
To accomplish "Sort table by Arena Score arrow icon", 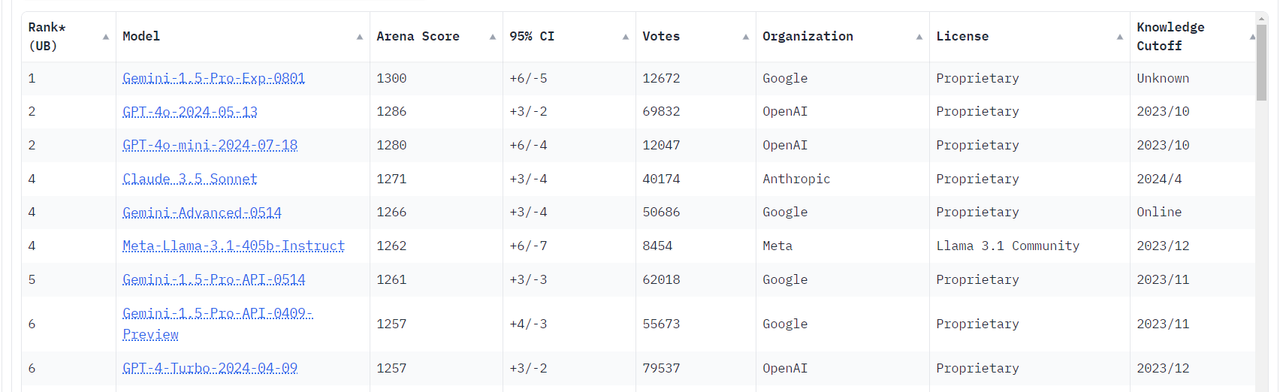I will coord(493,37).
